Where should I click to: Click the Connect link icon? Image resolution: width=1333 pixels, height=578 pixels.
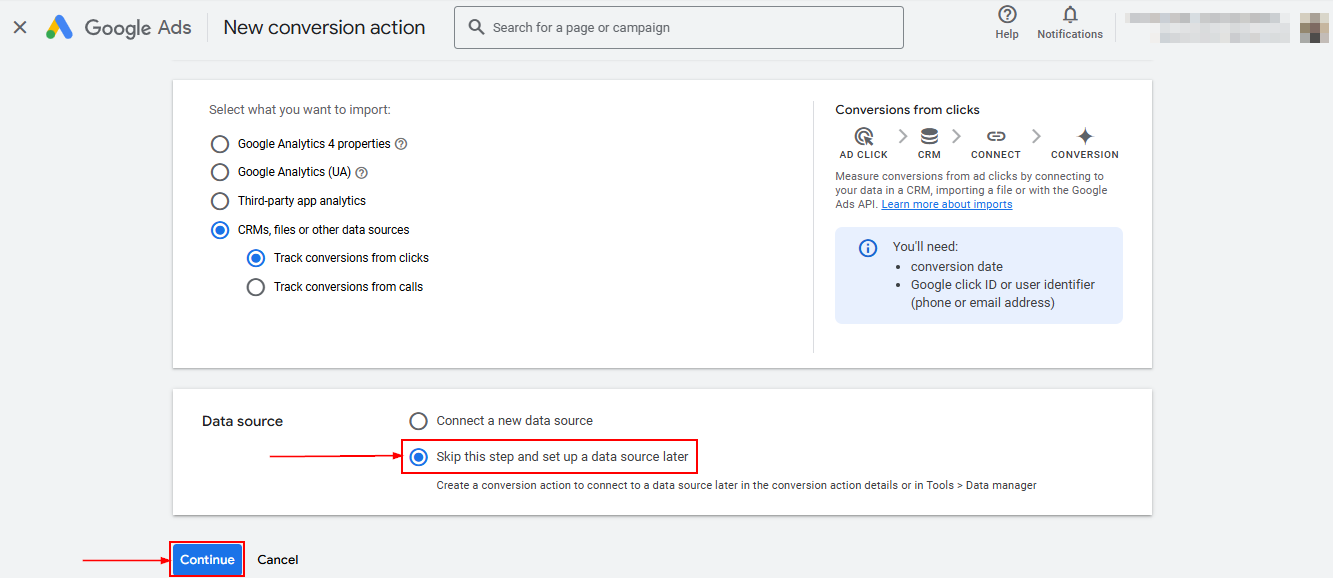995,136
